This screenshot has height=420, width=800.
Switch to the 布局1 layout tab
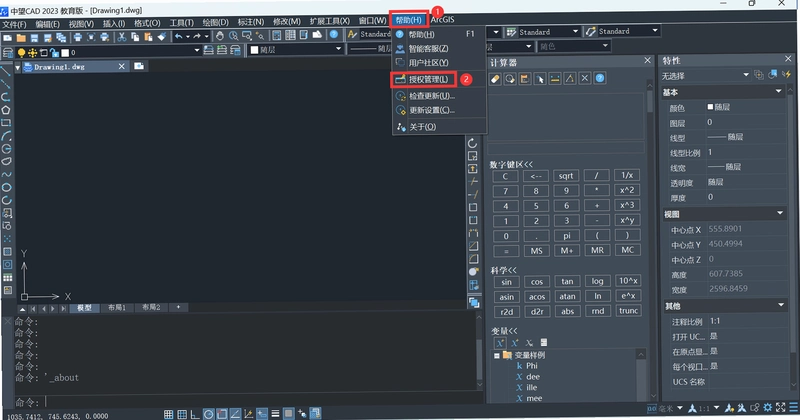(116, 308)
